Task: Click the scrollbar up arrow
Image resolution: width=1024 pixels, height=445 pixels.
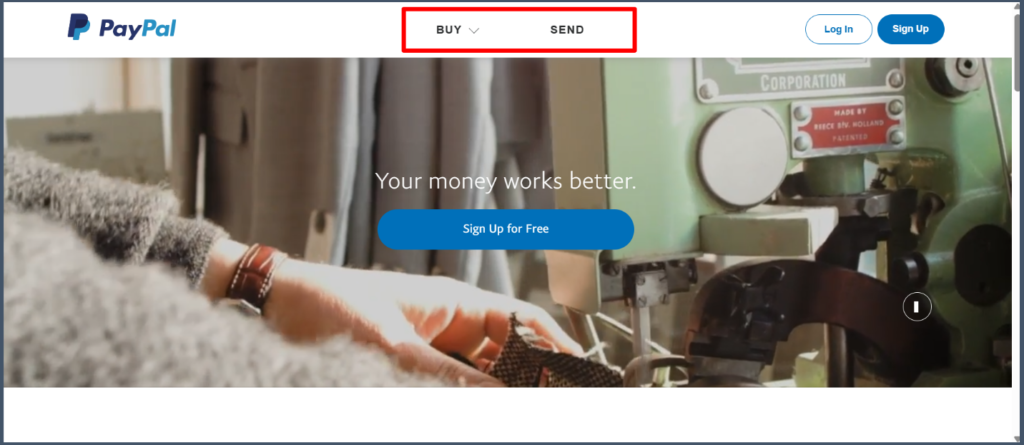Action: (x=1017, y=8)
